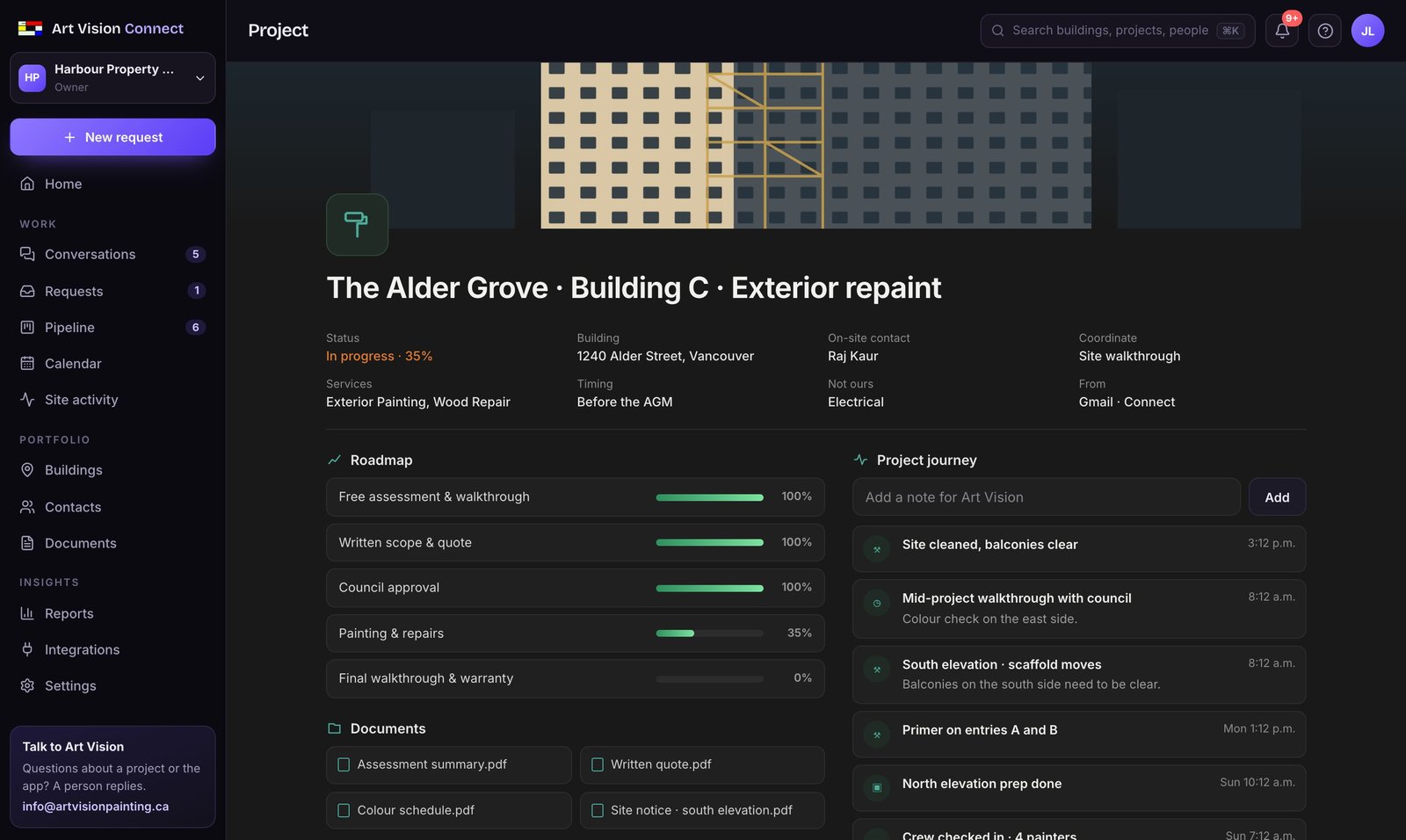Open notifications bell icon
Image resolution: width=1406 pixels, height=840 pixels.
tap(1282, 31)
